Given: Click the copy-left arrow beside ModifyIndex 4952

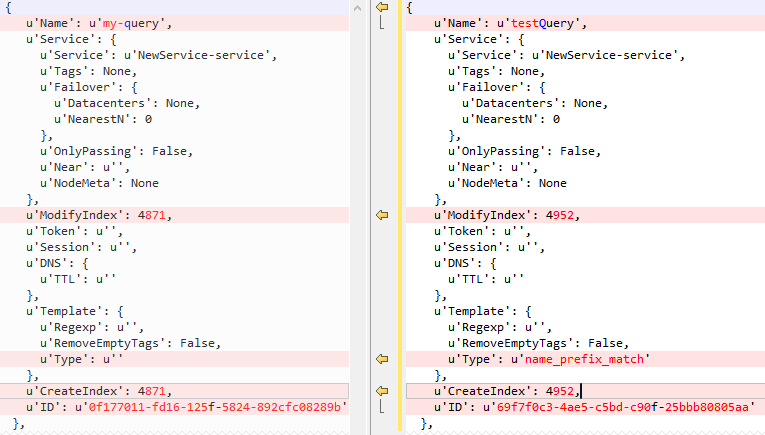Looking at the screenshot, I should [x=382, y=215].
